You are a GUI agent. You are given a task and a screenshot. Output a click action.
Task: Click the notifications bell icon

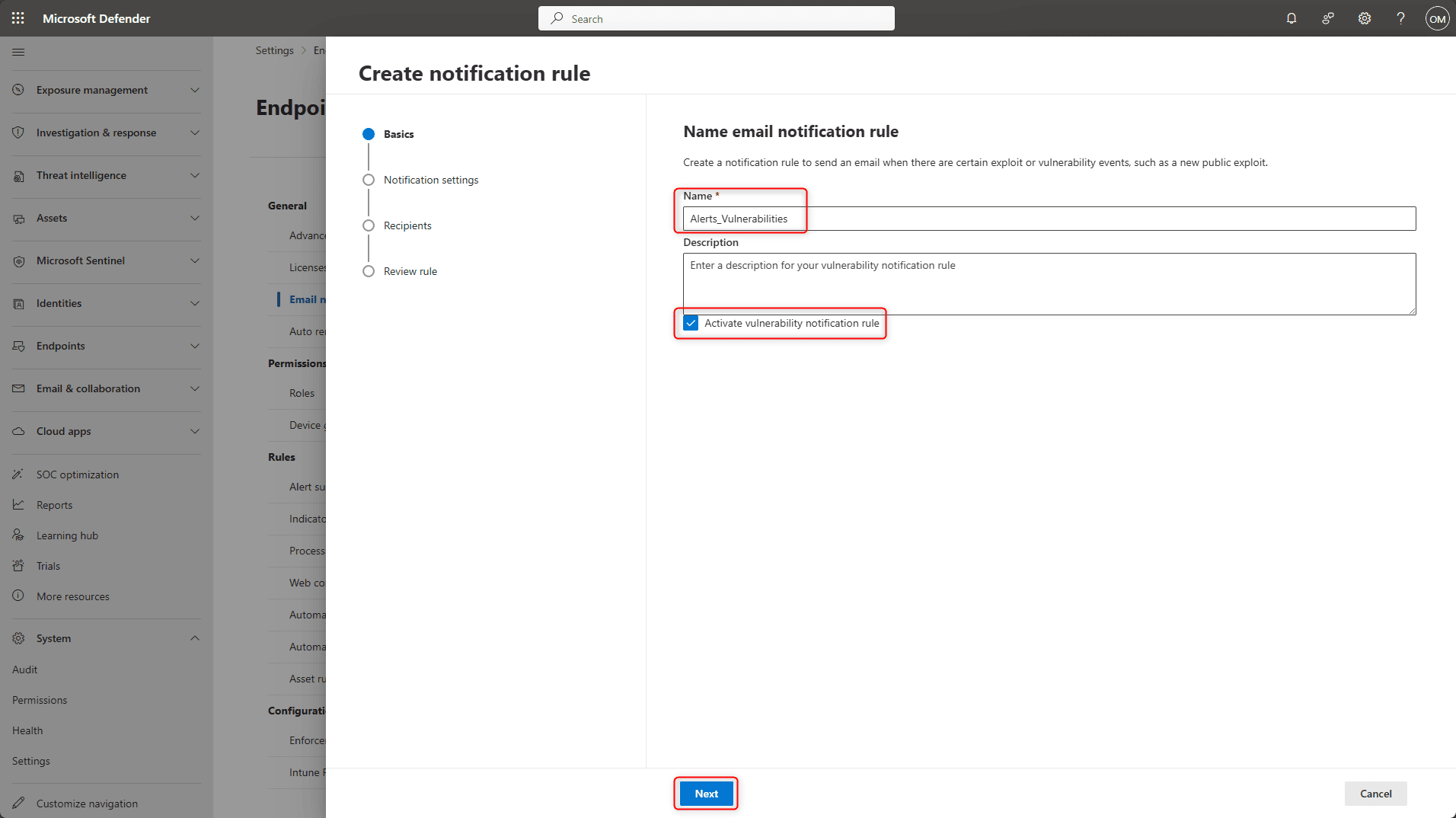coord(1292,18)
